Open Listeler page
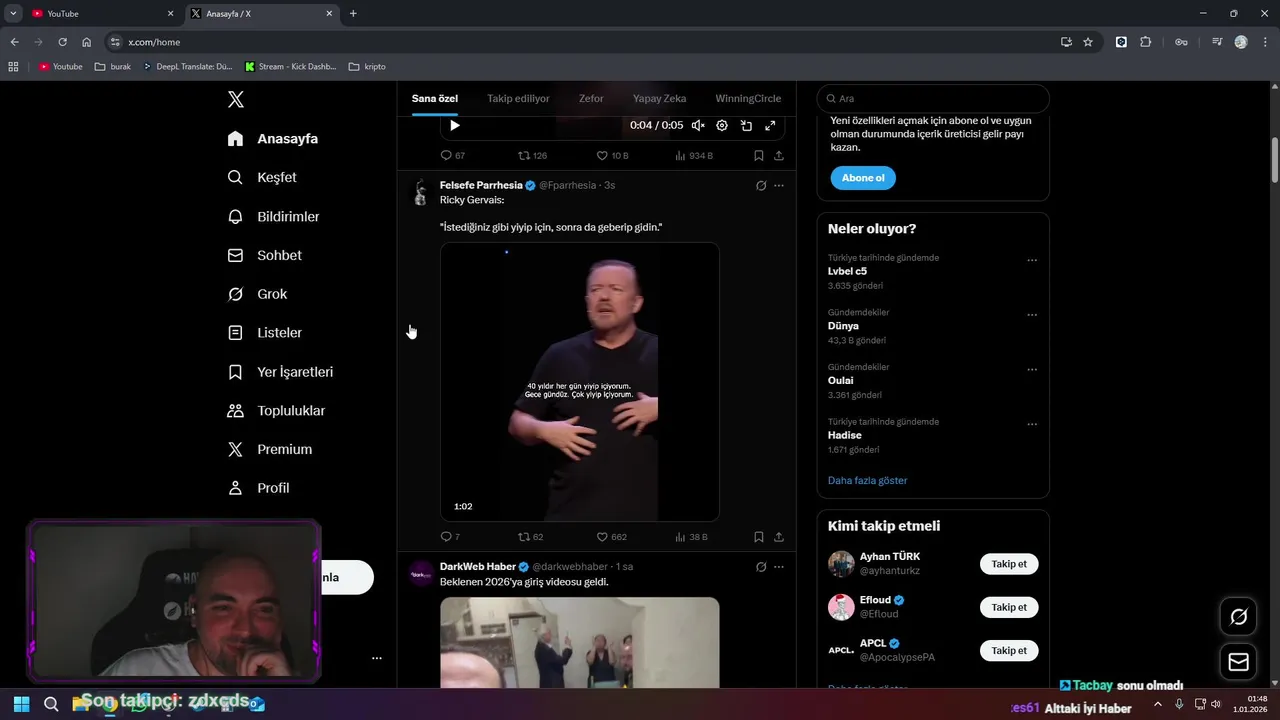This screenshot has width=1280, height=720. (265, 332)
